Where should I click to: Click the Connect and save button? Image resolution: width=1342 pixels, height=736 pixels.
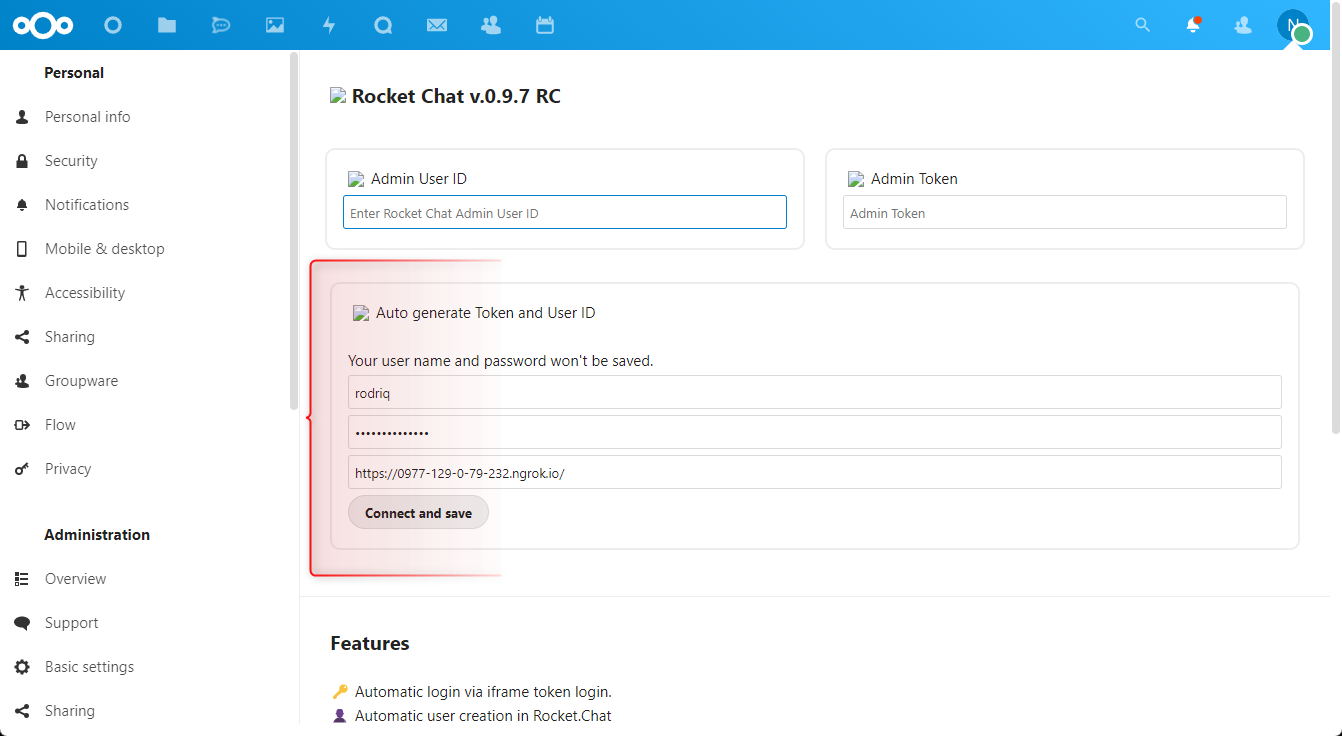point(418,513)
